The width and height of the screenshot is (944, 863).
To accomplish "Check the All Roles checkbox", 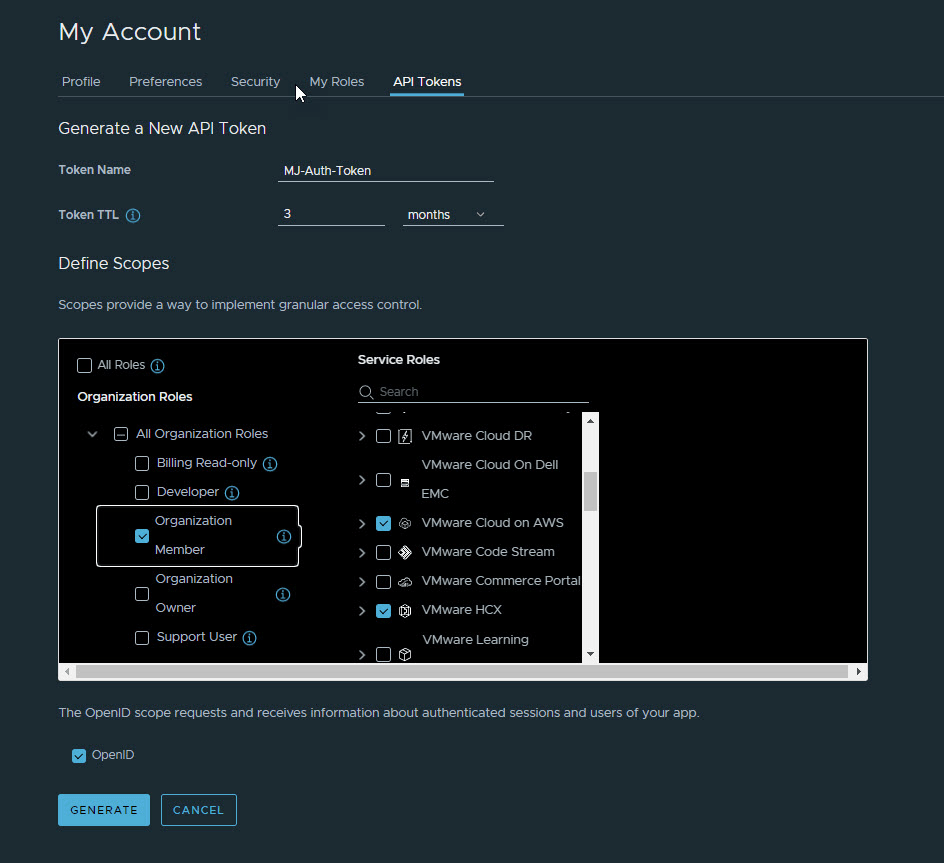I will click(x=84, y=366).
